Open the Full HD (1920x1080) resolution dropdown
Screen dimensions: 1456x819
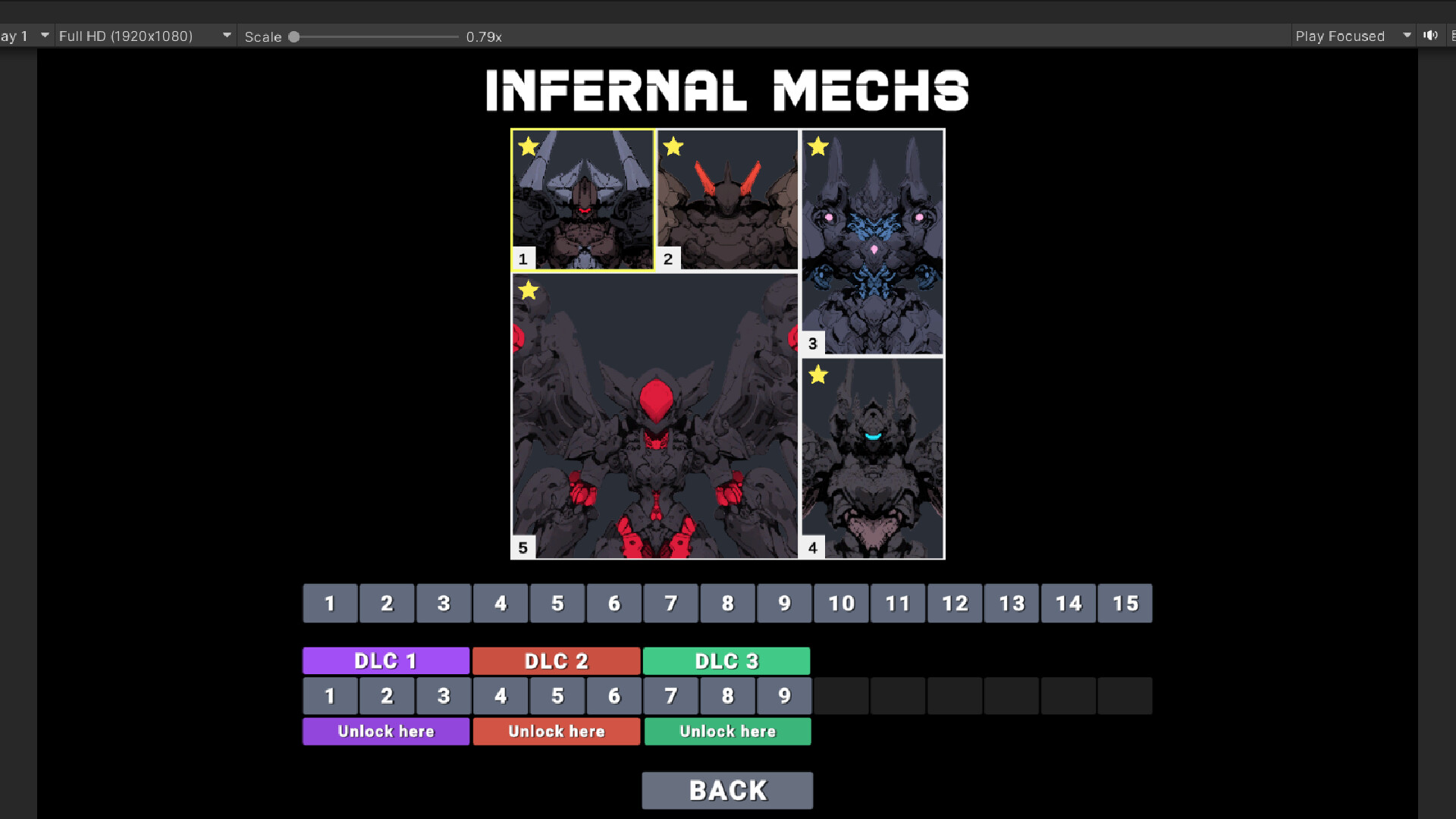click(146, 36)
